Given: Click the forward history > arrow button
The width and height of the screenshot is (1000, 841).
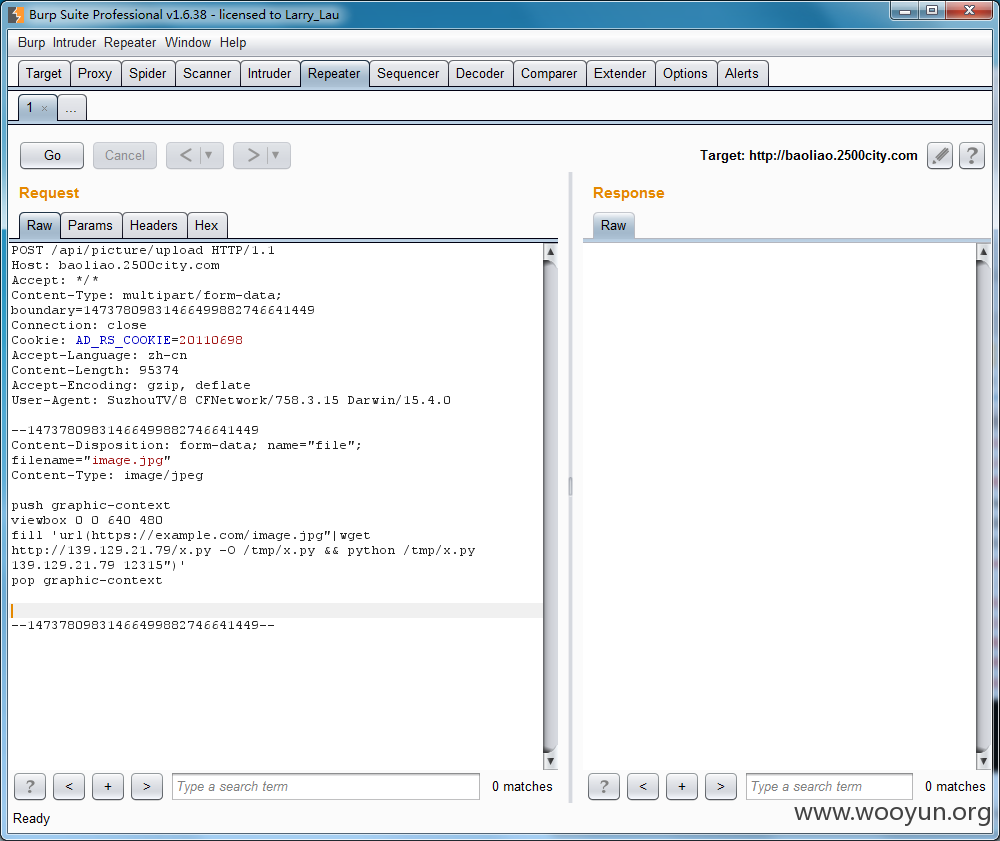Looking at the screenshot, I should point(253,156).
